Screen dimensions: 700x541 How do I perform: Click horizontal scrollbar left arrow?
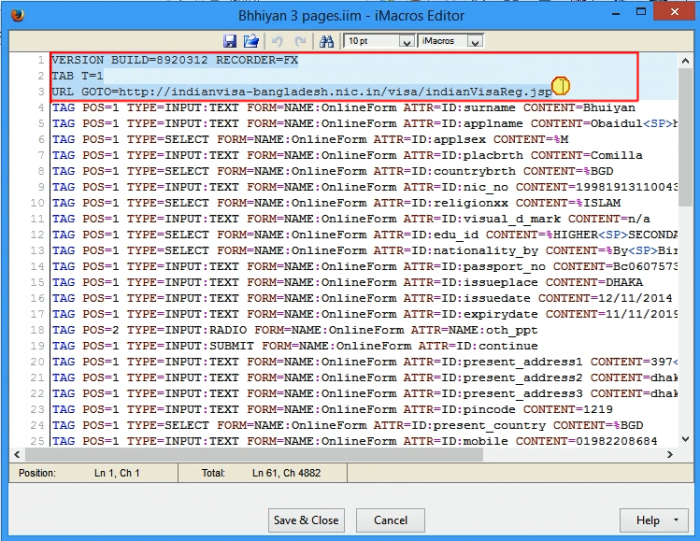click(17, 454)
